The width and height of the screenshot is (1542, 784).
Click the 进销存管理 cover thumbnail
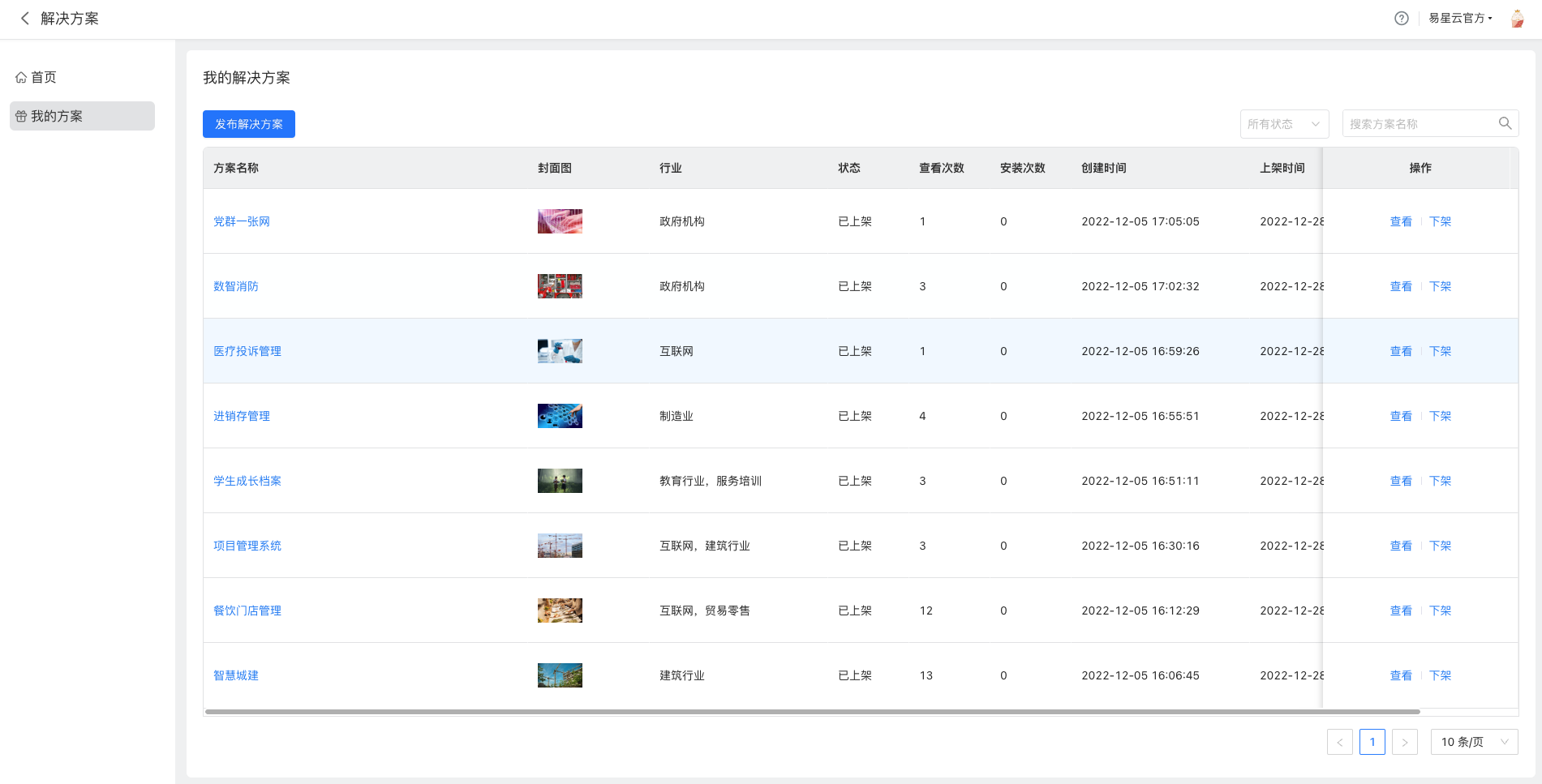(560, 416)
